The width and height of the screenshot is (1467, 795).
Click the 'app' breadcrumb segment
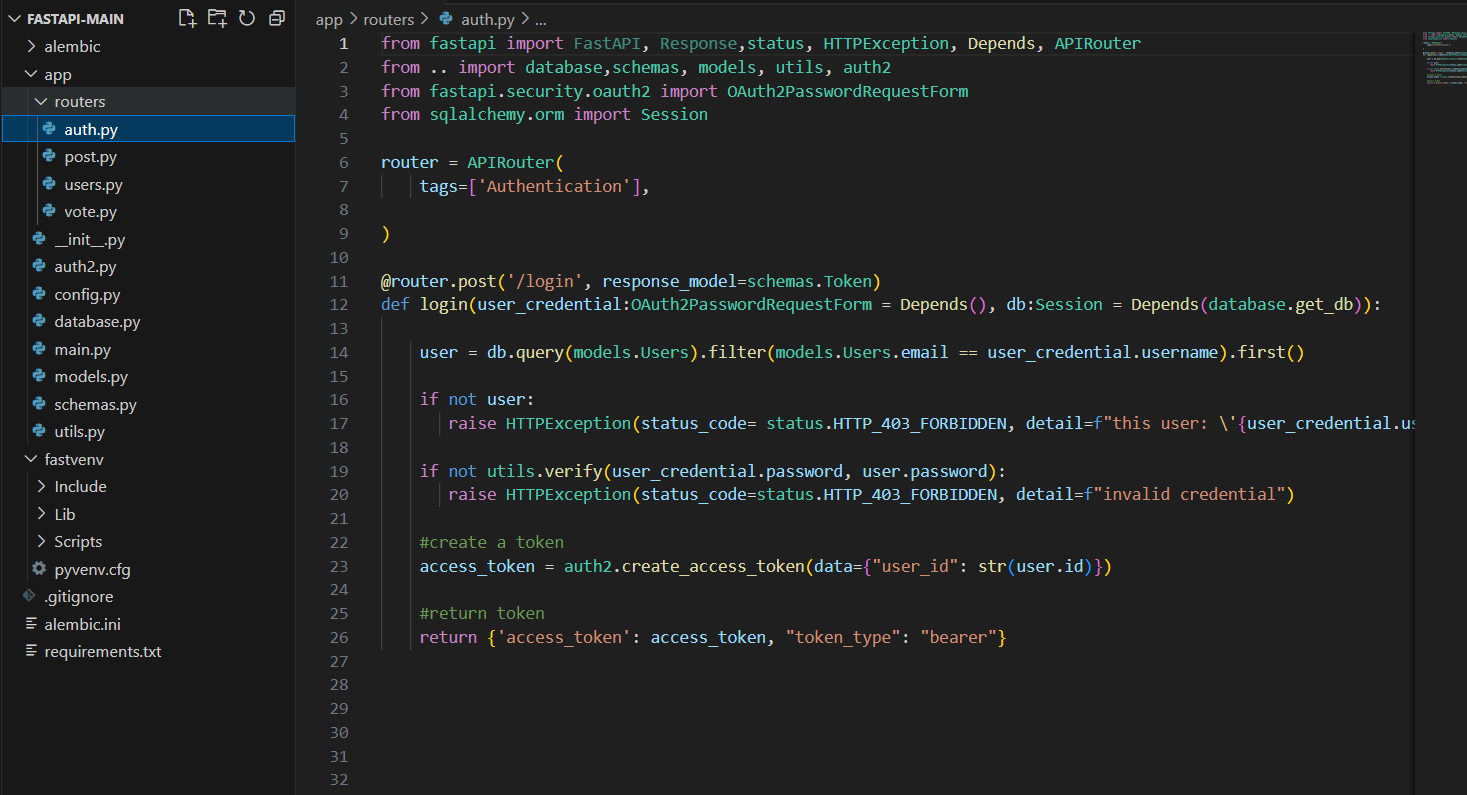click(x=329, y=19)
